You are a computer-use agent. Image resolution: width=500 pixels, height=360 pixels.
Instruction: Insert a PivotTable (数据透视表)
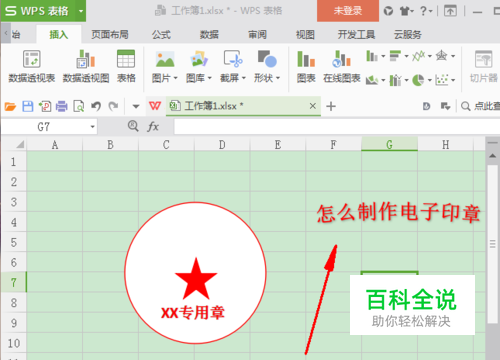(32, 66)
